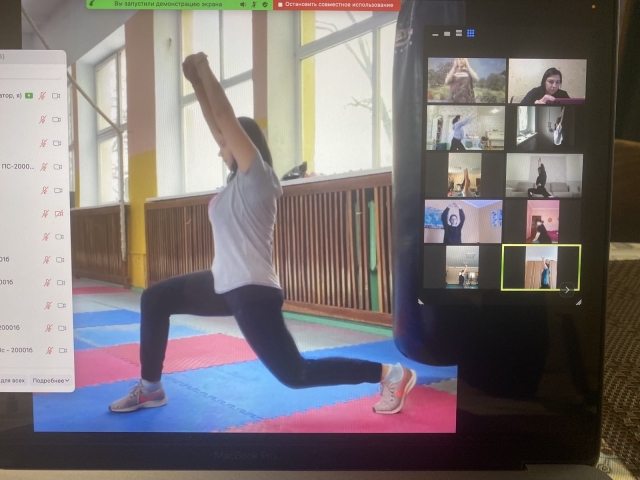
Task: Toggle microphone in the organizer (я) row
Action: coord(42,96)
